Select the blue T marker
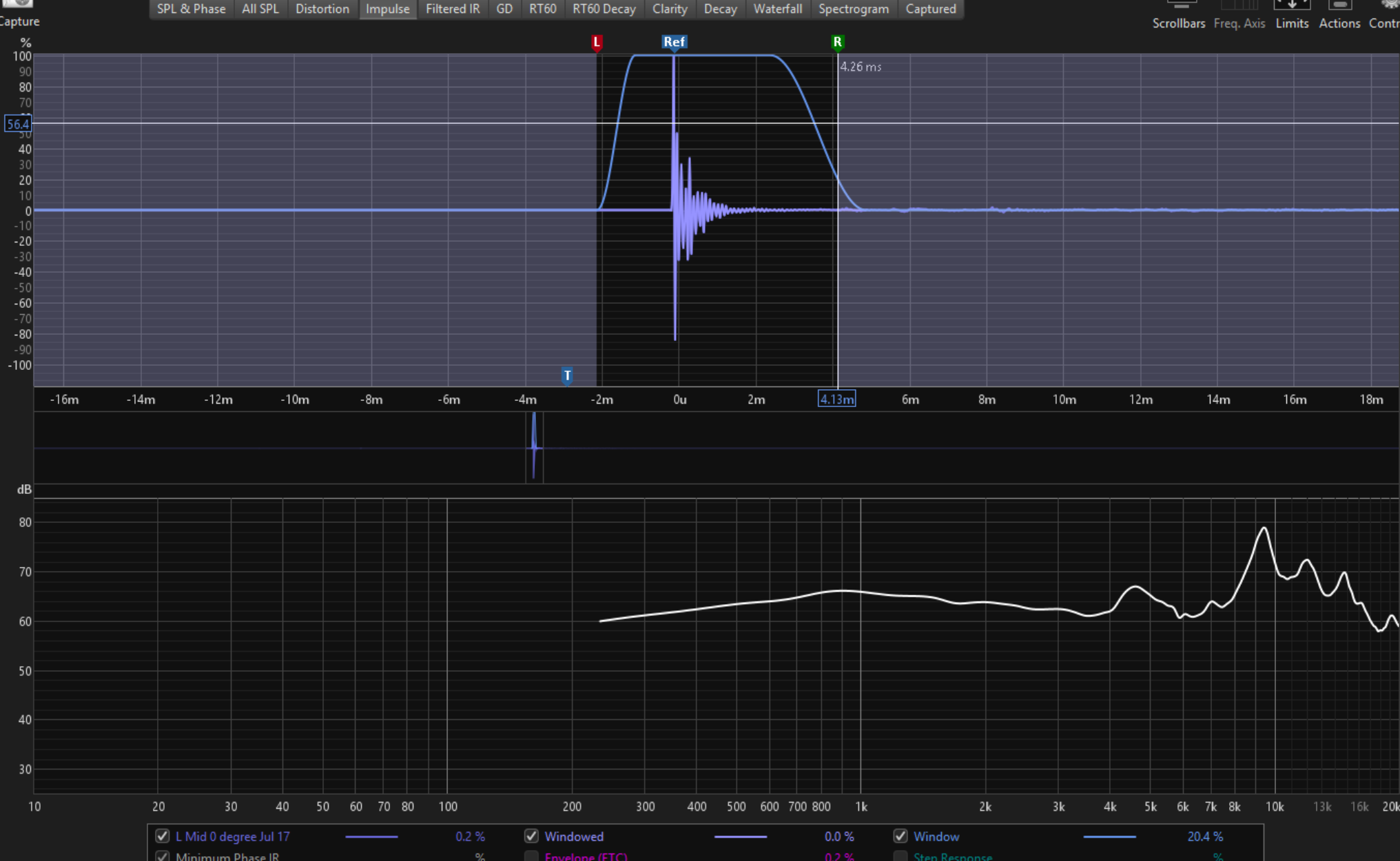 567,375
